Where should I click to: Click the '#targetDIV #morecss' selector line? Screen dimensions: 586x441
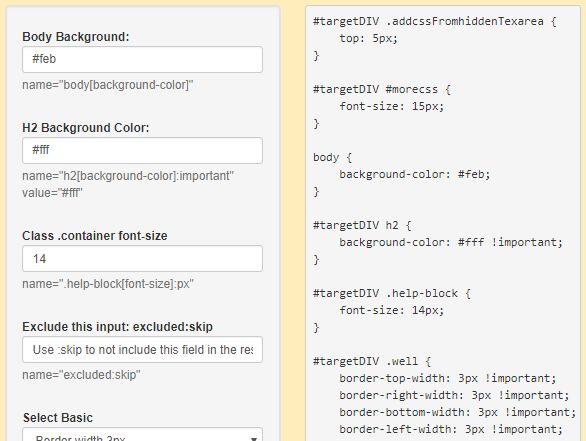(x=382, y=89)
